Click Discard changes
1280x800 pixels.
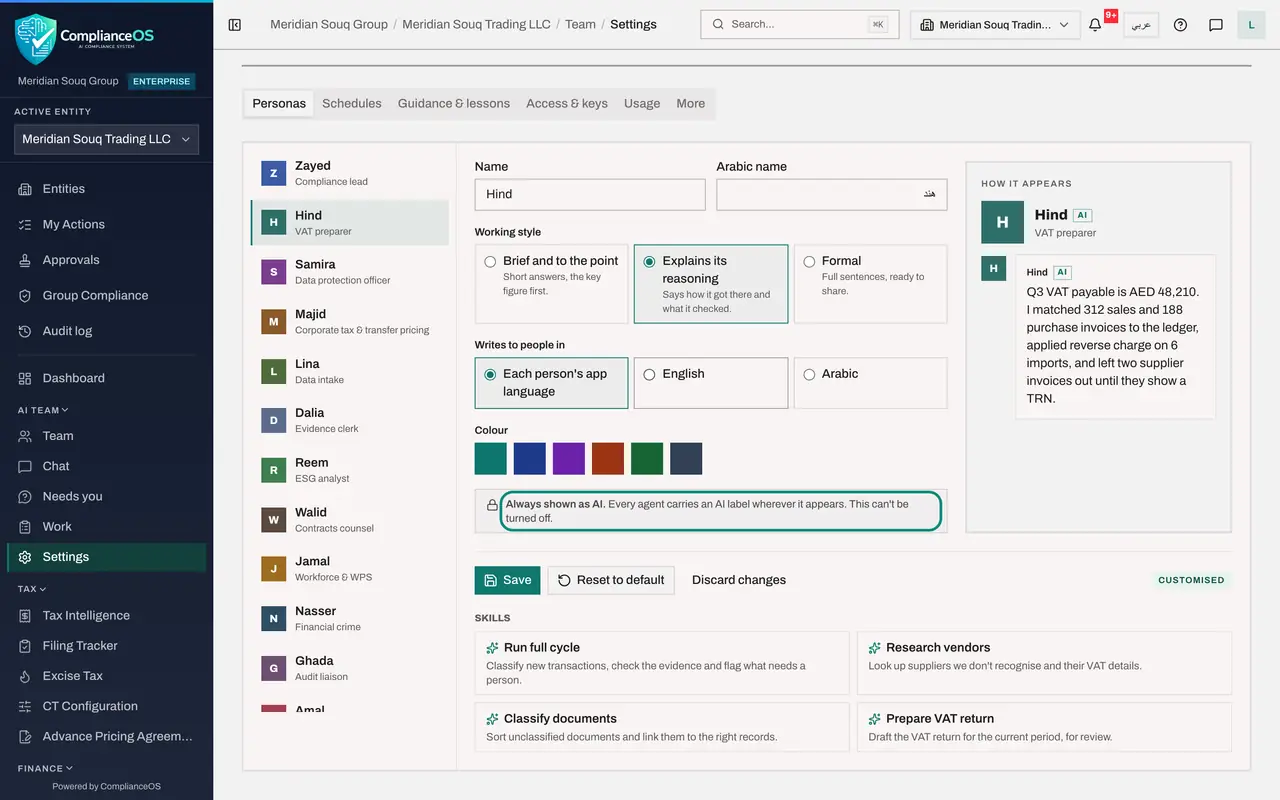tap(739, 580)
